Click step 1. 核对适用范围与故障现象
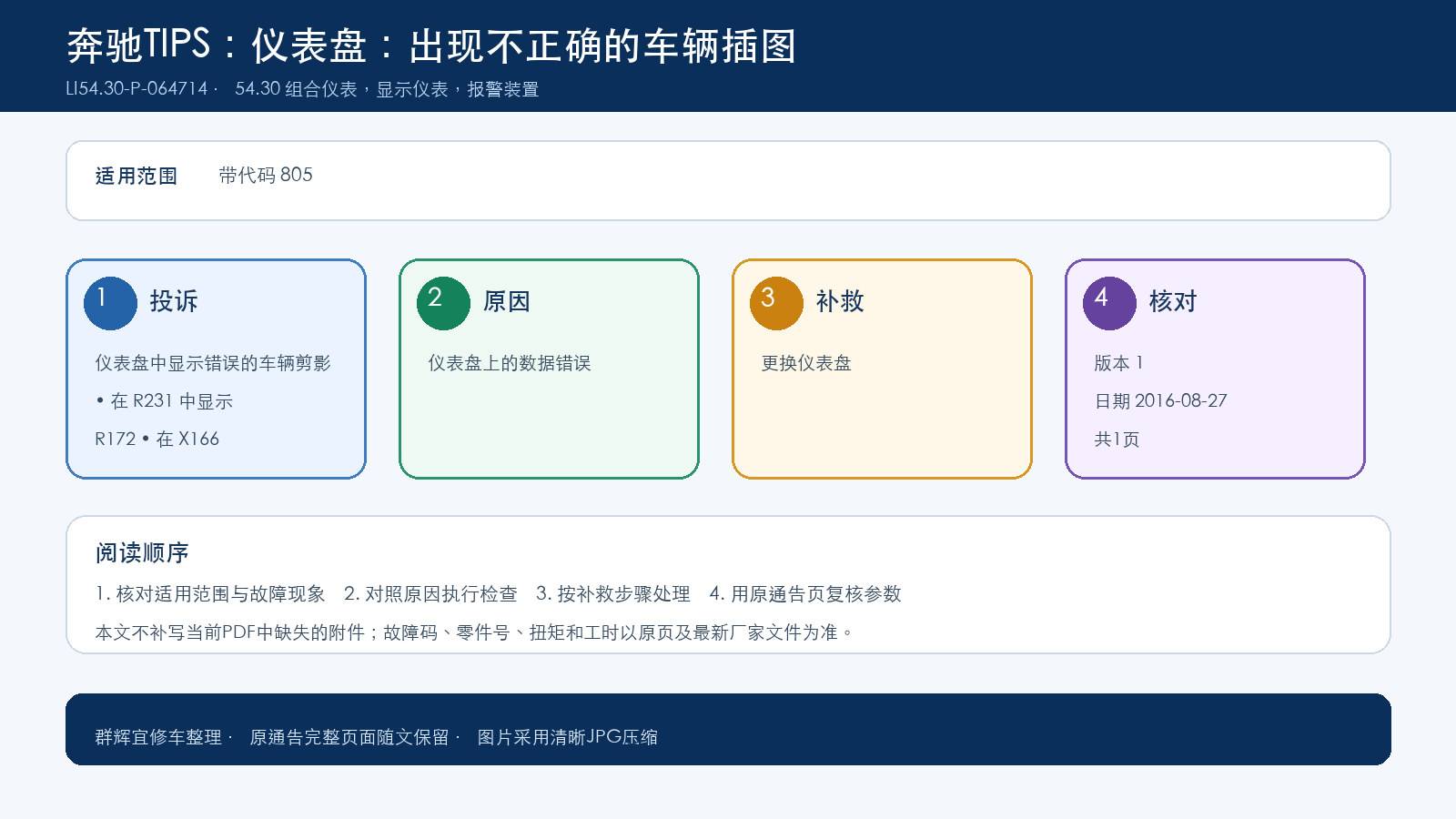The height and width of the screenshot is (819, 1456). click(210, 594)
